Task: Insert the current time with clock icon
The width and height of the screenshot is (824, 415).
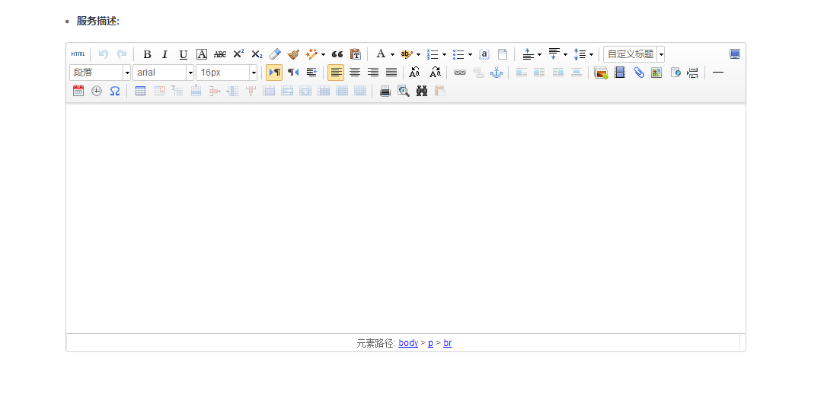Action: tap(96, 91)
